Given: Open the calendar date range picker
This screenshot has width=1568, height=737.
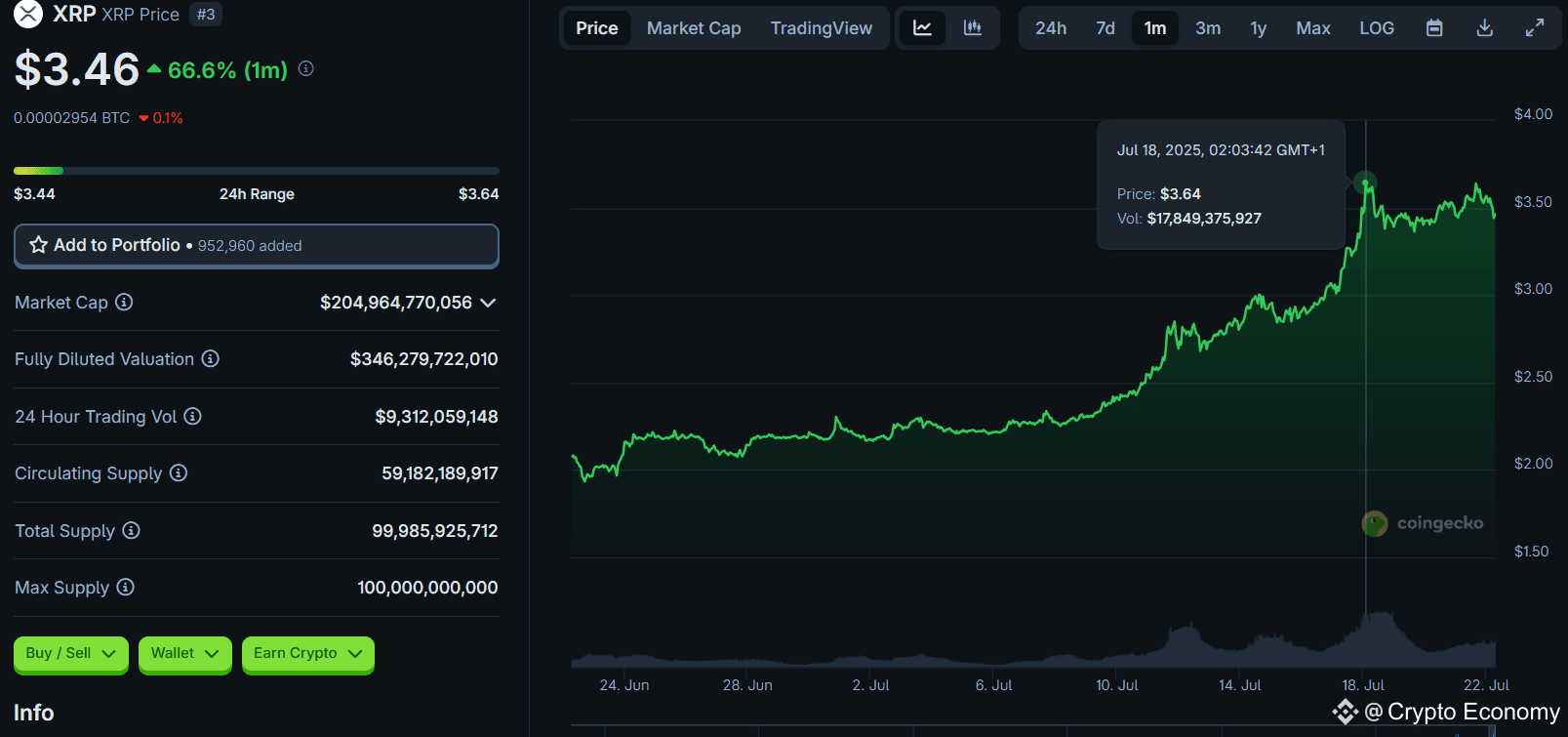Looking at the screenshot, I should (1434, 28).
